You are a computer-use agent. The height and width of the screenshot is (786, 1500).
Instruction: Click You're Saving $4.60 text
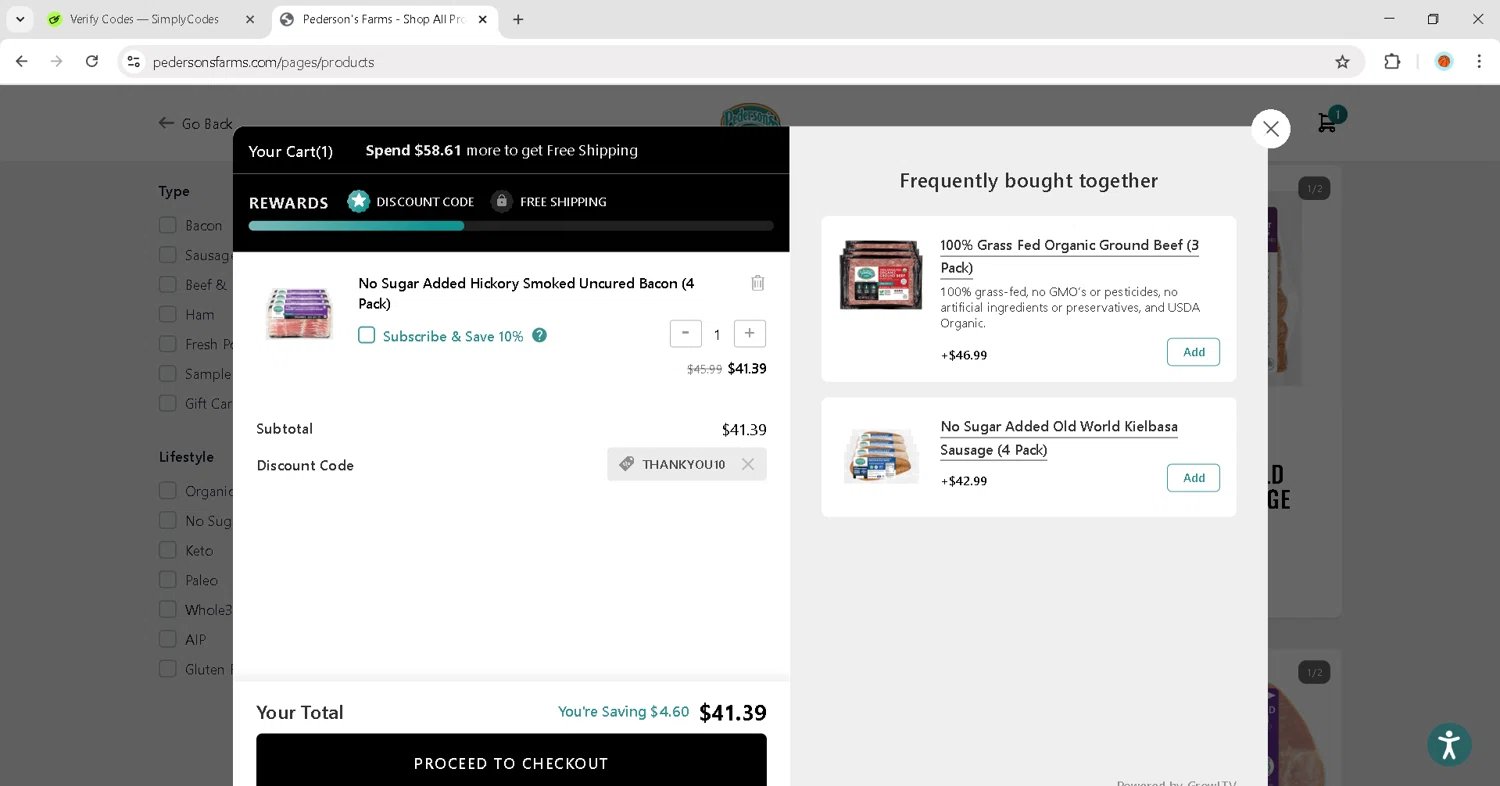623,712
